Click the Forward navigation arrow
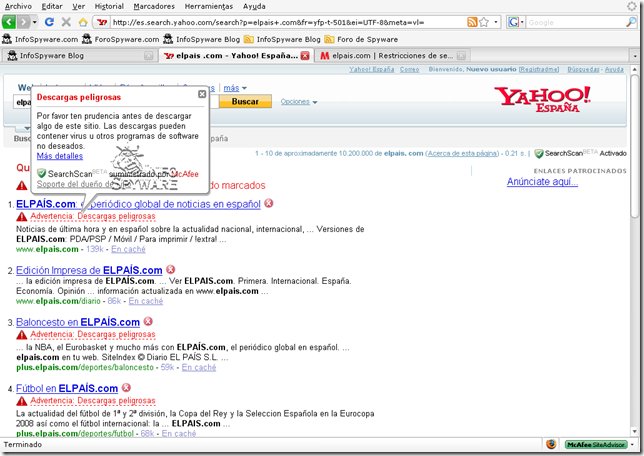 (24, 22)
